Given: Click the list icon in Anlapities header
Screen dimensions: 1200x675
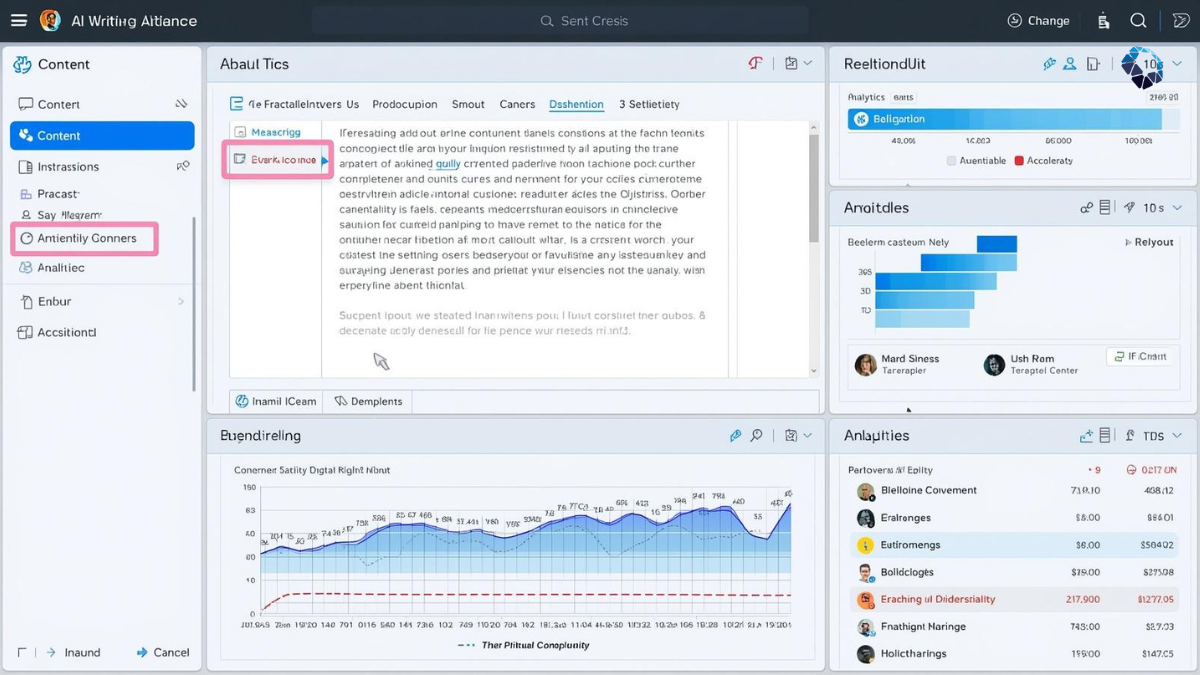Looking at the screenshot, I should [1105, 436].
